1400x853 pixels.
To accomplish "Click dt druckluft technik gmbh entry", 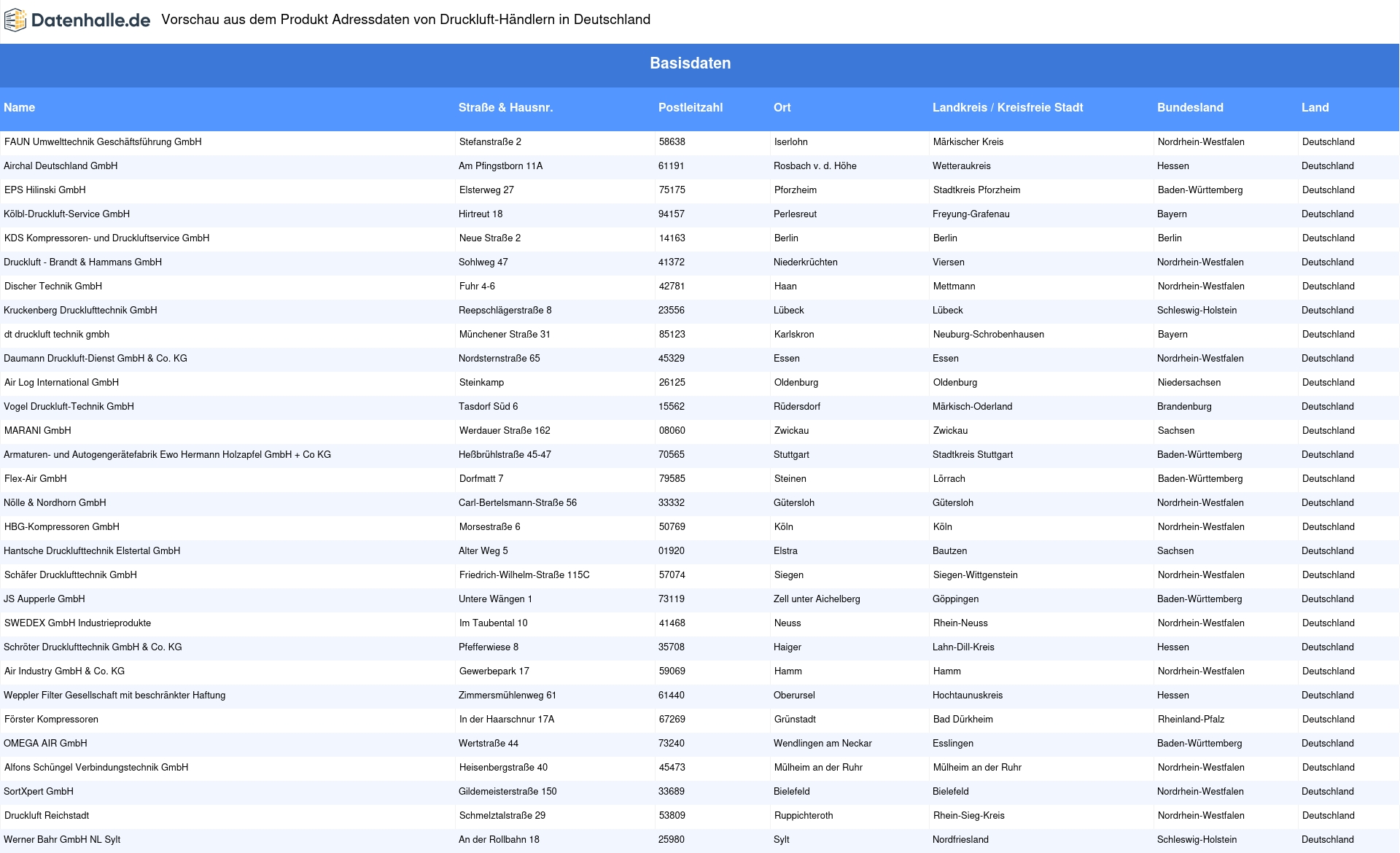I will [x=57, y=335].
